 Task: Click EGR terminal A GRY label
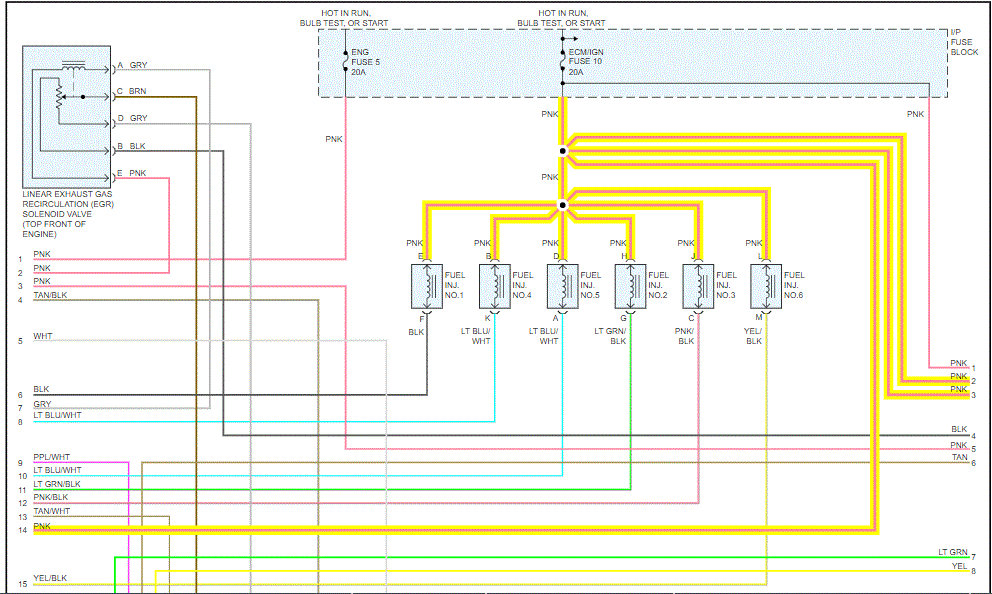tap(132, 65)
